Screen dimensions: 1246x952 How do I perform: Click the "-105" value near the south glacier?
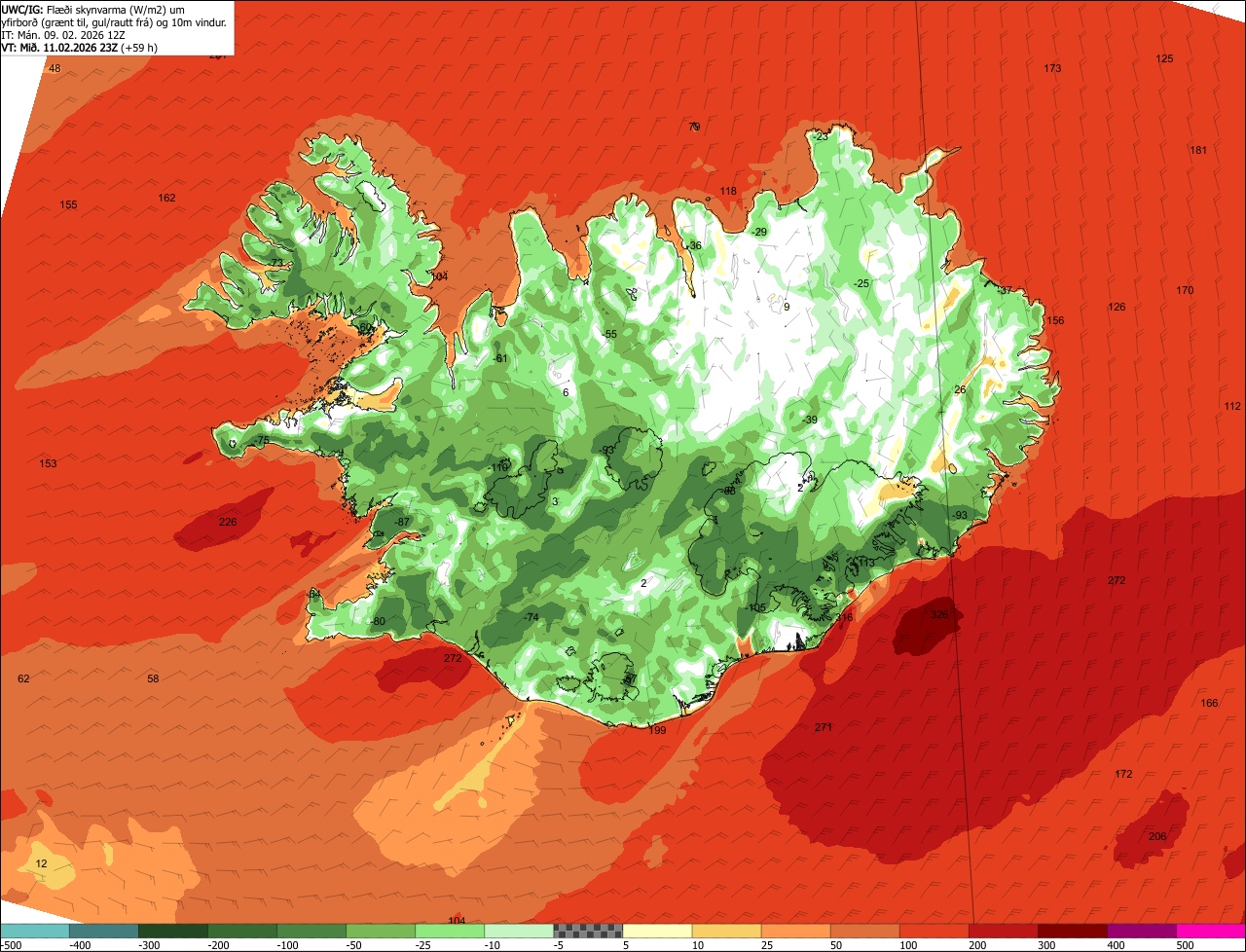point(756,607)
